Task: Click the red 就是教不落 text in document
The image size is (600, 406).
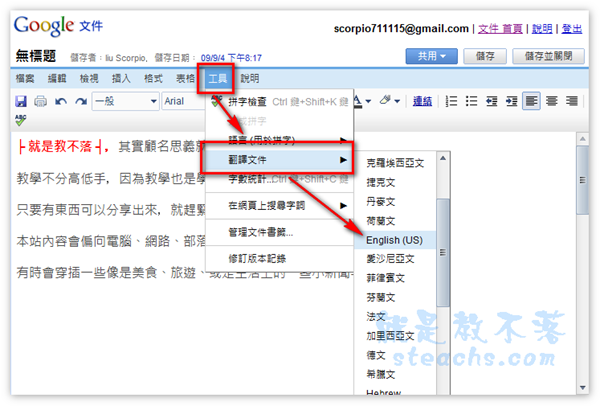Action: (x=60, y=146)
